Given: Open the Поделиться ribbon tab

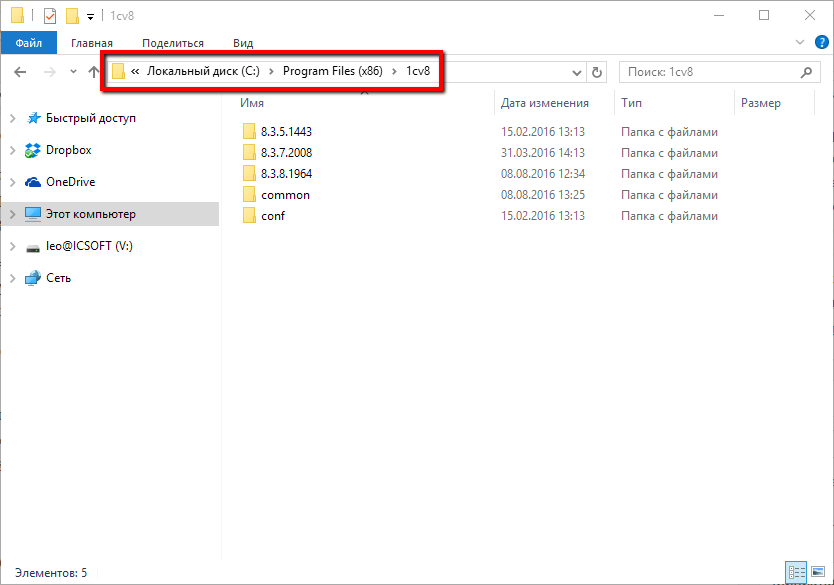Looking at the screenshot, I should coord(172,43).
